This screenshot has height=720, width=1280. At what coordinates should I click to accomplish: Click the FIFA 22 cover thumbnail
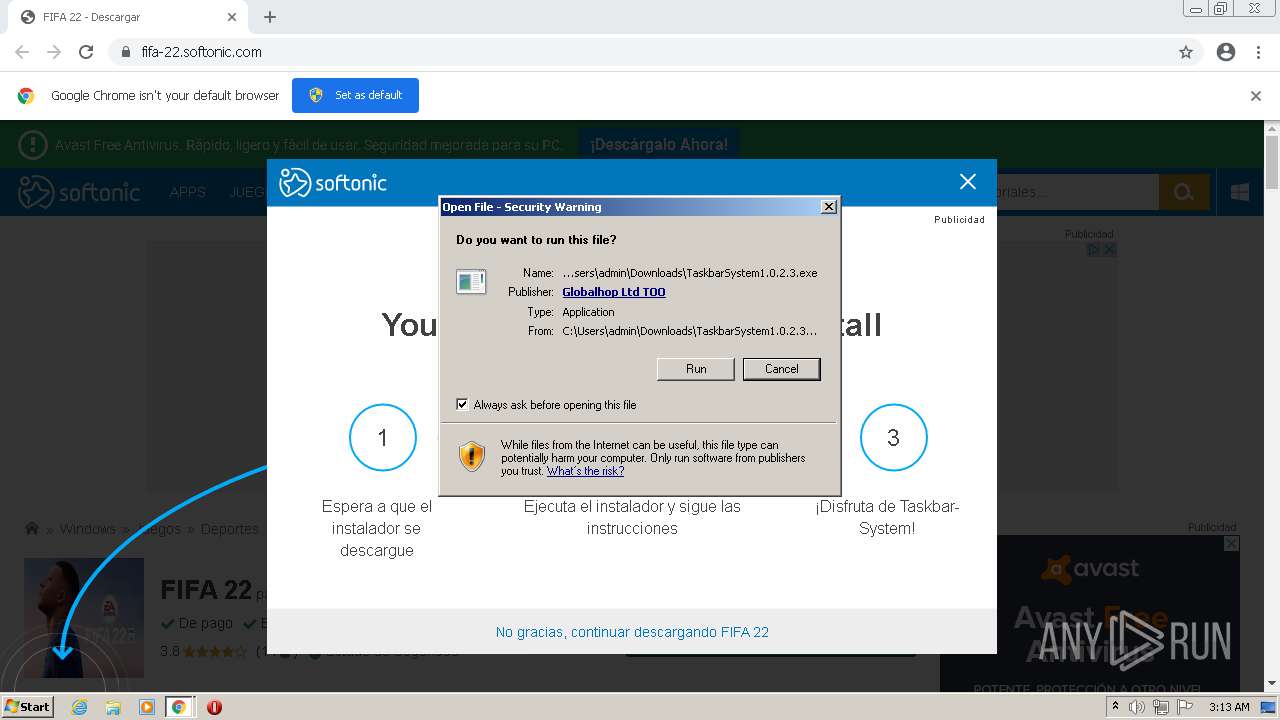[x=84, y=617]
